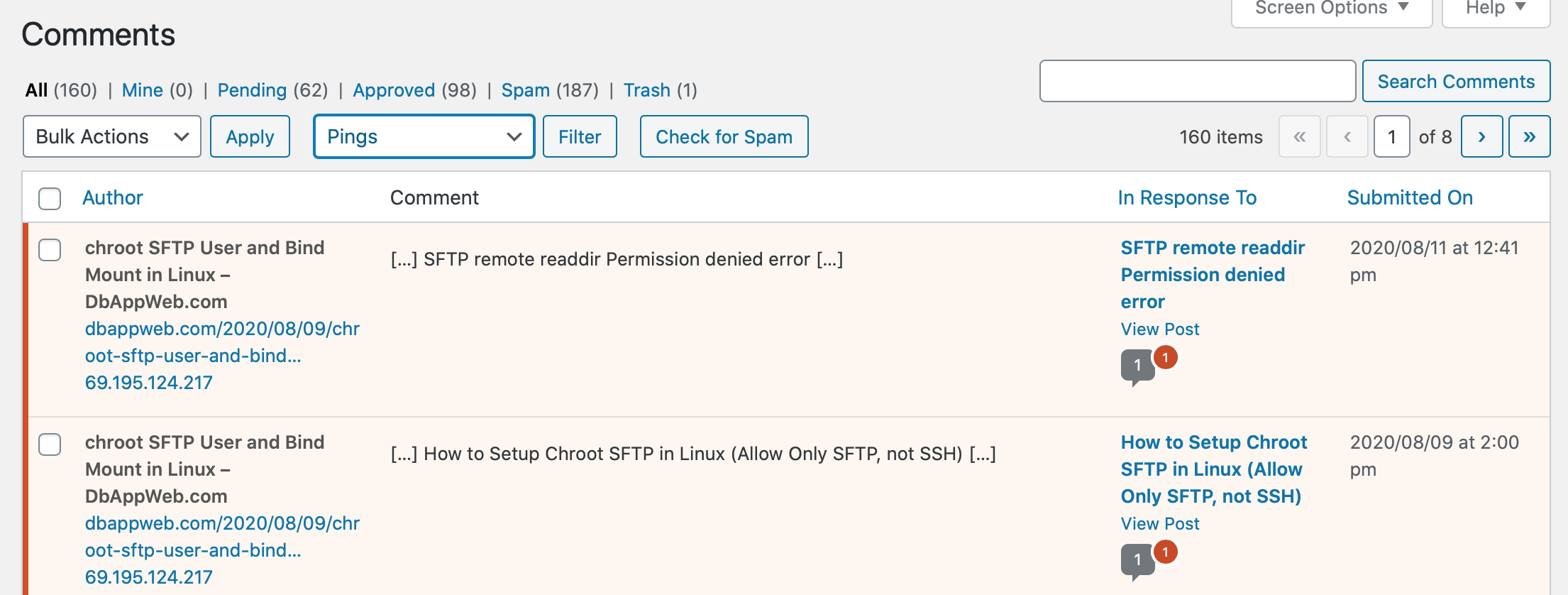
Task: Open How to Setup Chroot SFTP post
Action: tap(1213, 469)
